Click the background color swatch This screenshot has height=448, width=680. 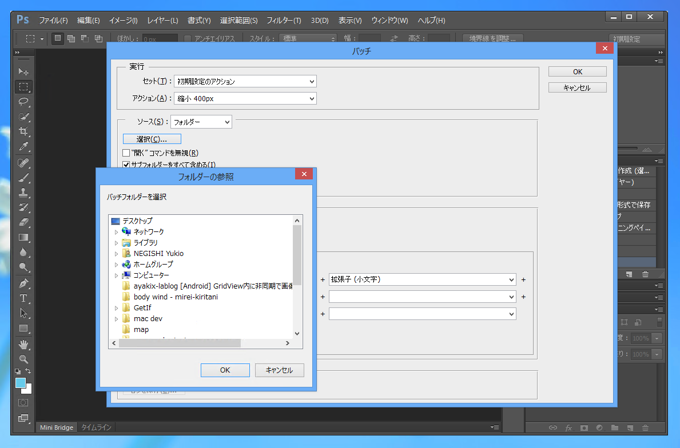pos(28,390)
